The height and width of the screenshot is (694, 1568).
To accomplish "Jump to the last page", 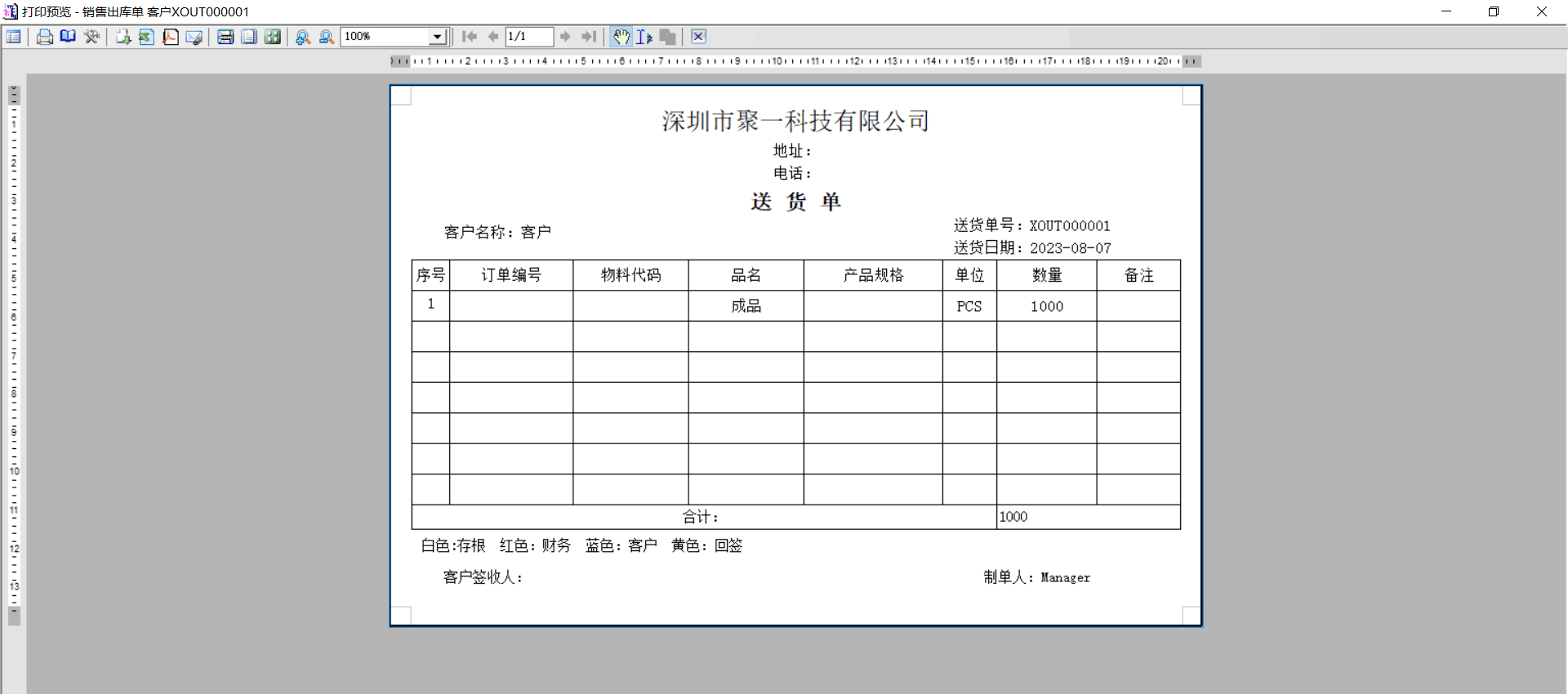I will tap(588, 37).
